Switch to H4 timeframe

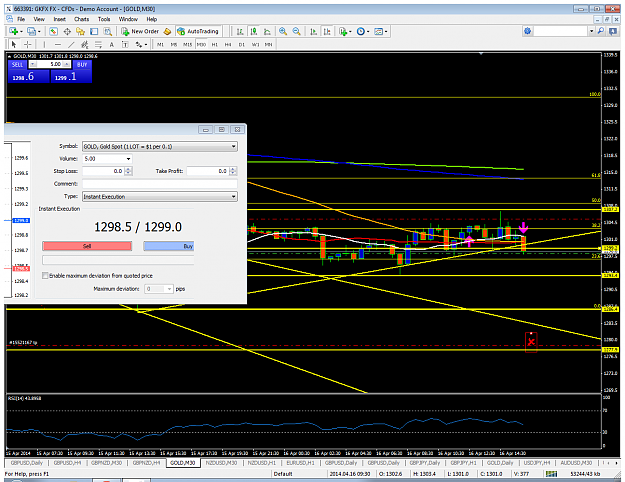[x=228, y=44]
